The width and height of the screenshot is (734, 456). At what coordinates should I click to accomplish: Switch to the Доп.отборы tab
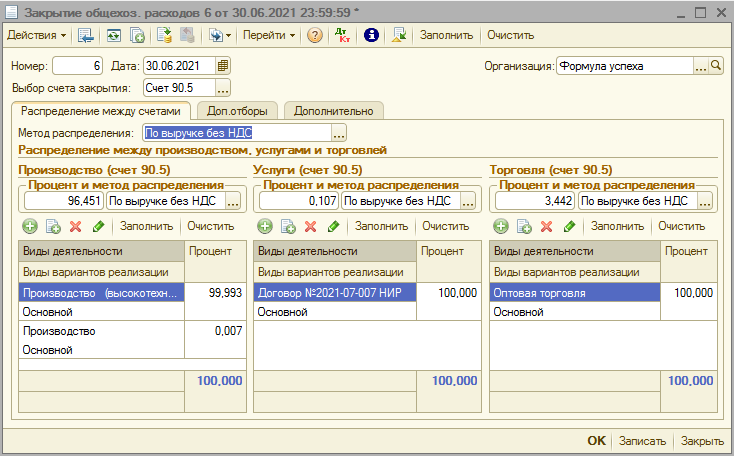[238, 111]
